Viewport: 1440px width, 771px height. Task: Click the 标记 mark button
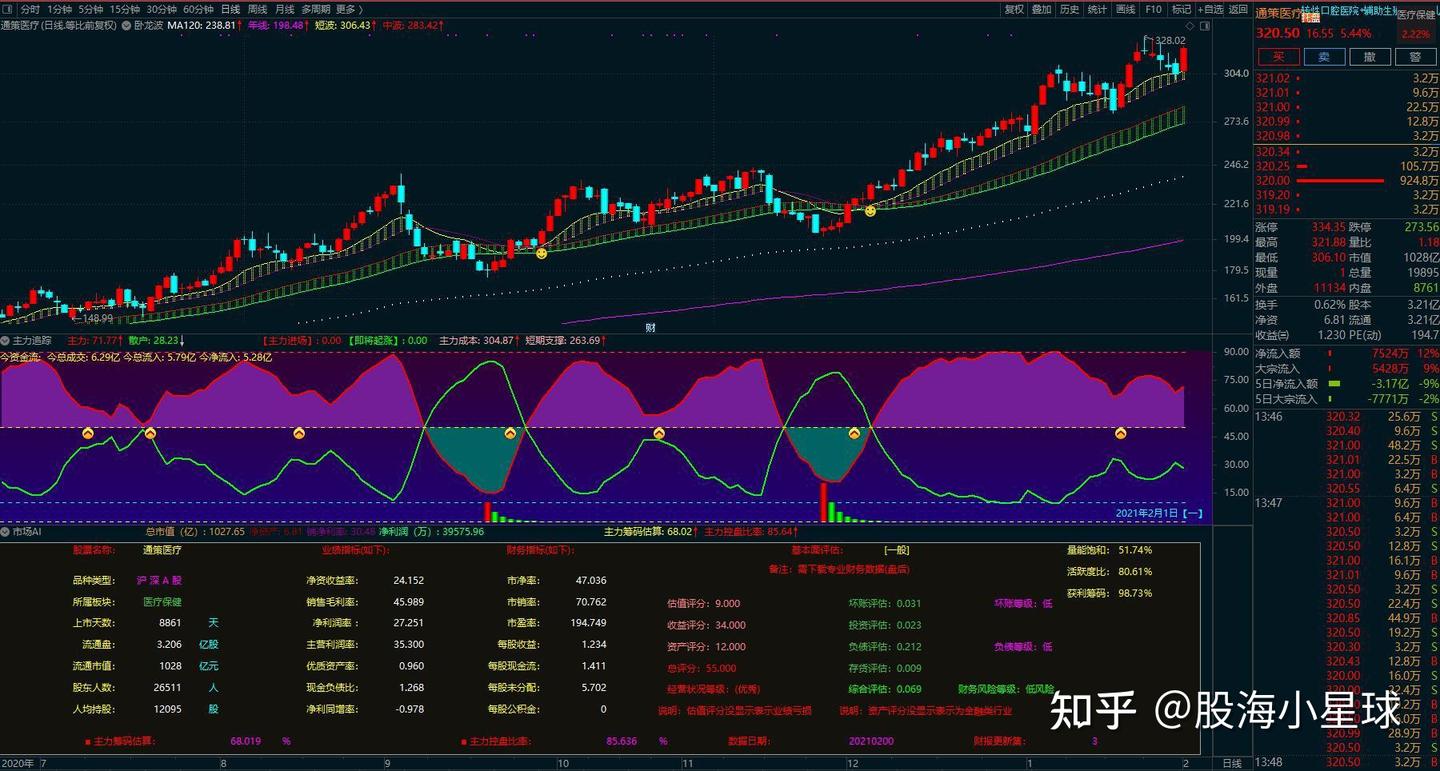tap(1181, 9)
